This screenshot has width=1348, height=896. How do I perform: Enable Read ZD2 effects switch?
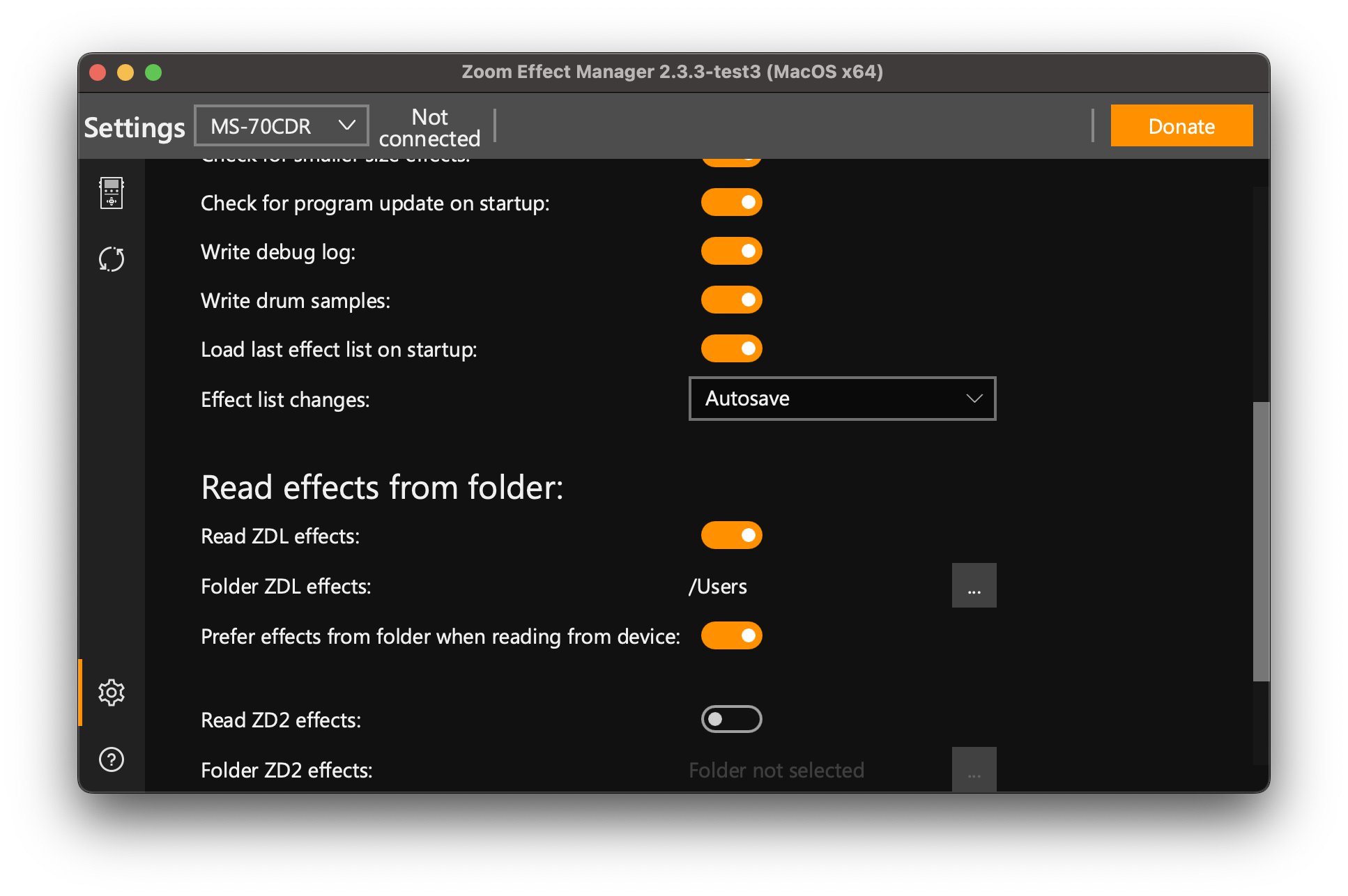[x=732, y=720]
